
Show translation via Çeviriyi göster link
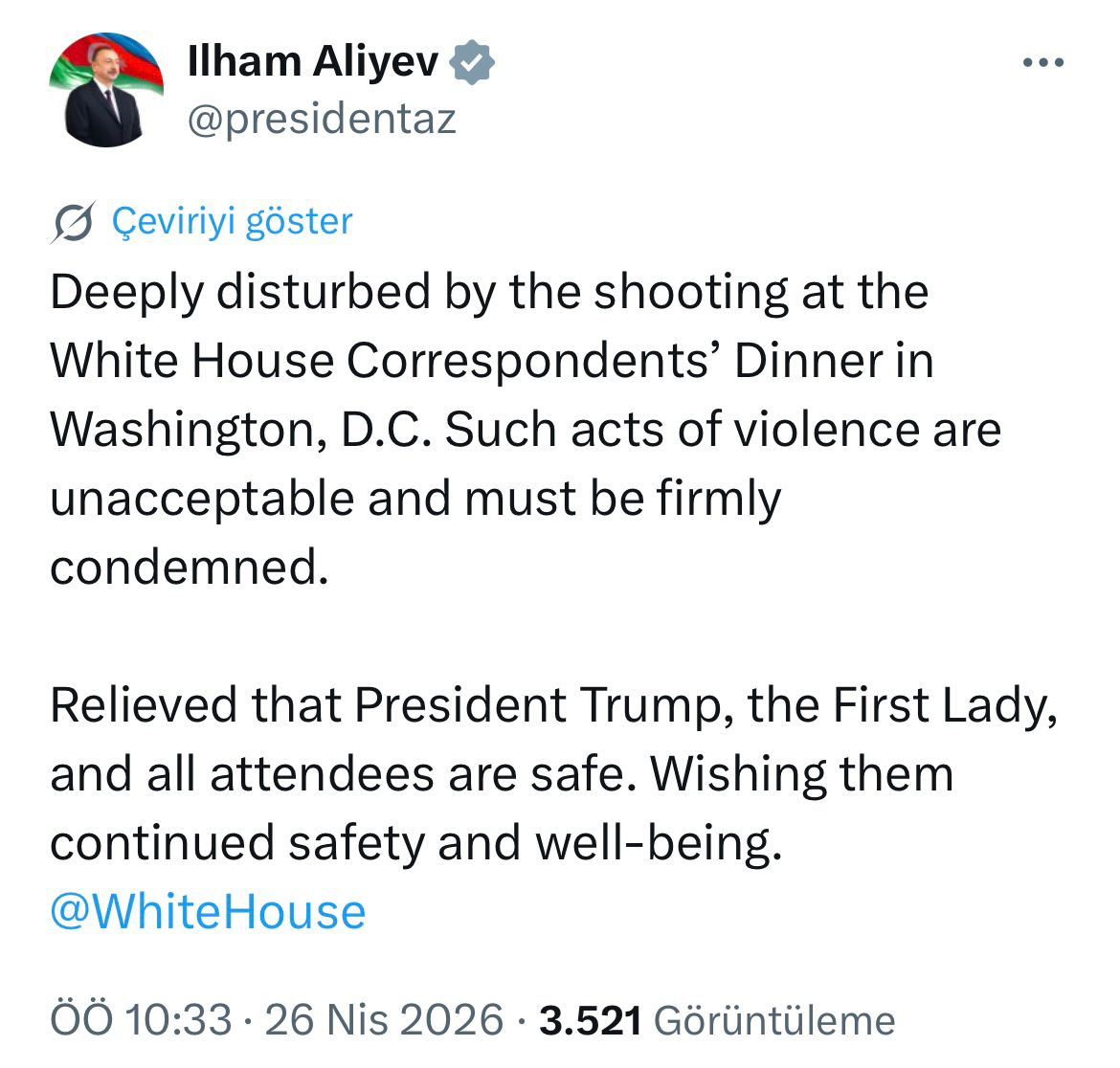233,222
